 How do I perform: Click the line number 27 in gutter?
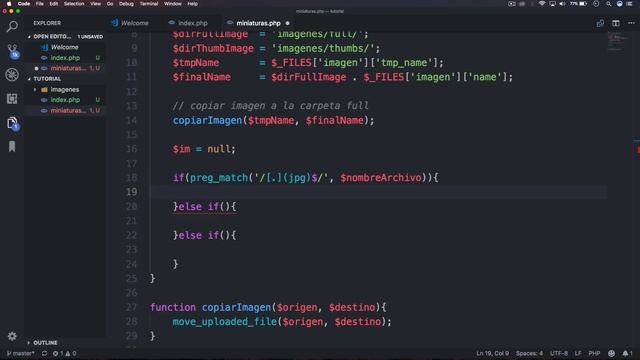pyautogui.click(x=131, y=307)
